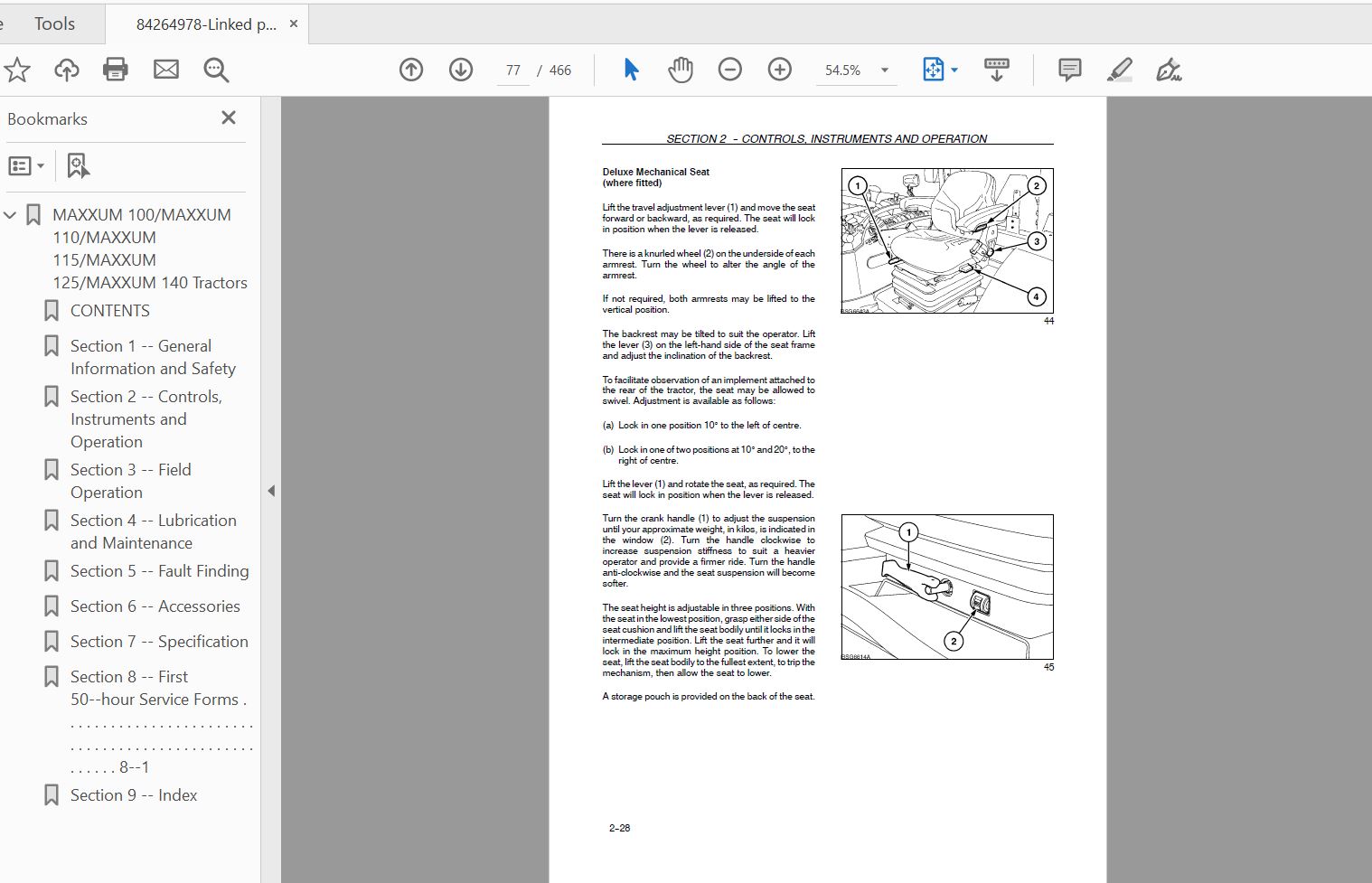Open the find text magnifier tool

[216, 70]
